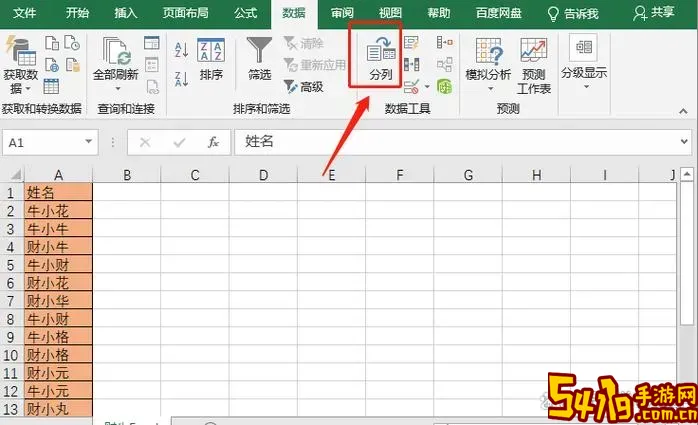Open the Sort (排序) dialog
Screen dimensions: 698x425
pyautogui.click(x=211, y=60)
